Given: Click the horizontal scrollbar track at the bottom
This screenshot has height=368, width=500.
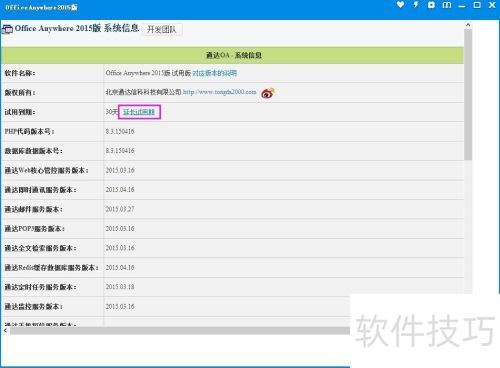Looking at the screenshot, I should (x=180, y=330).
